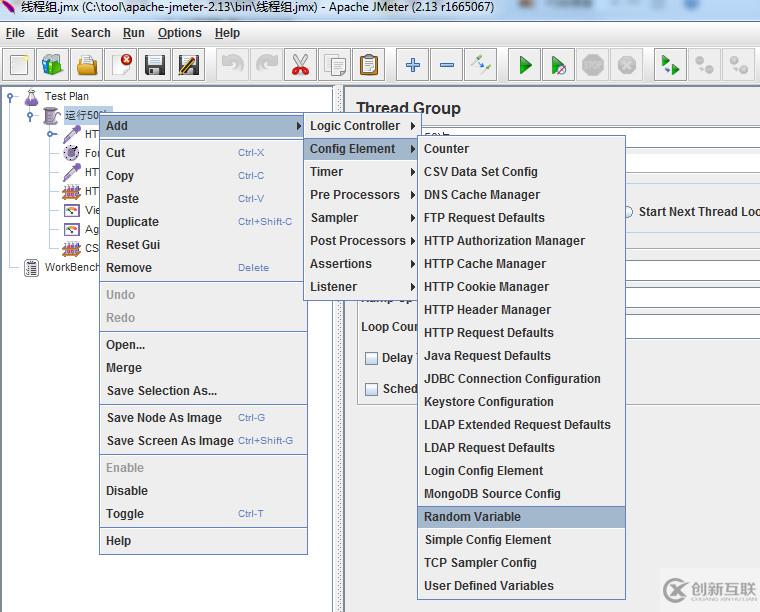Collapse the Test Plan tree node handle
760x612 pixels.
(12, 97)
